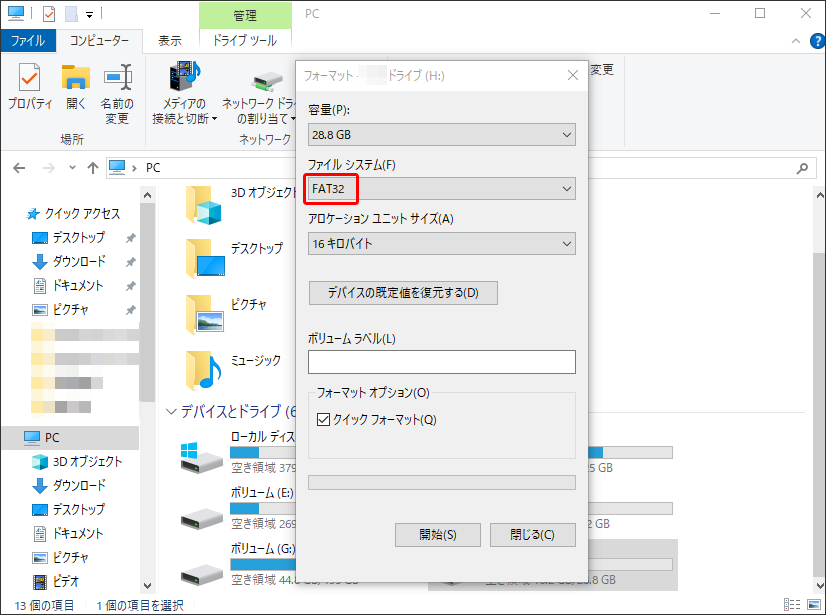Image resolution: width=826 pixels, height=615 pixels.
Task: Close the format dialog with X
Action: point(573,76)
